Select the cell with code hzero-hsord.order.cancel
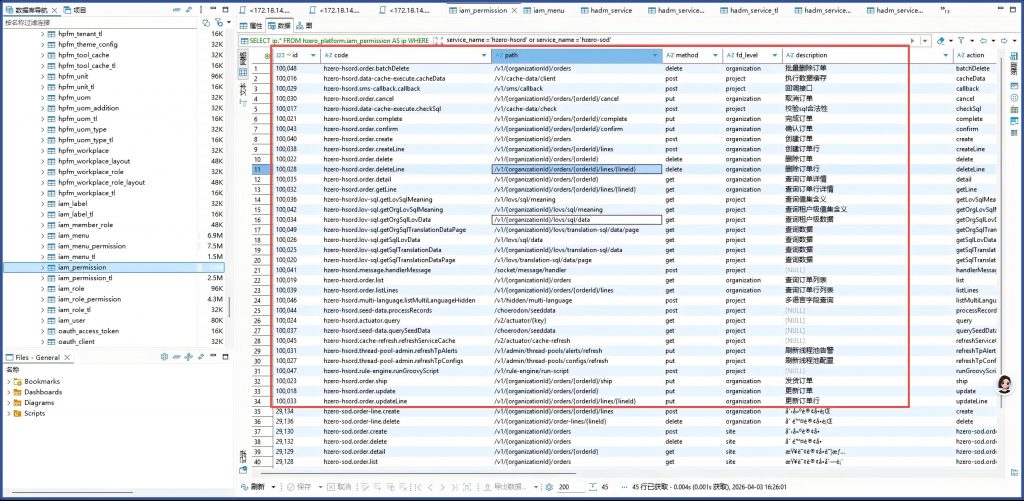 (x=358, y=99)
